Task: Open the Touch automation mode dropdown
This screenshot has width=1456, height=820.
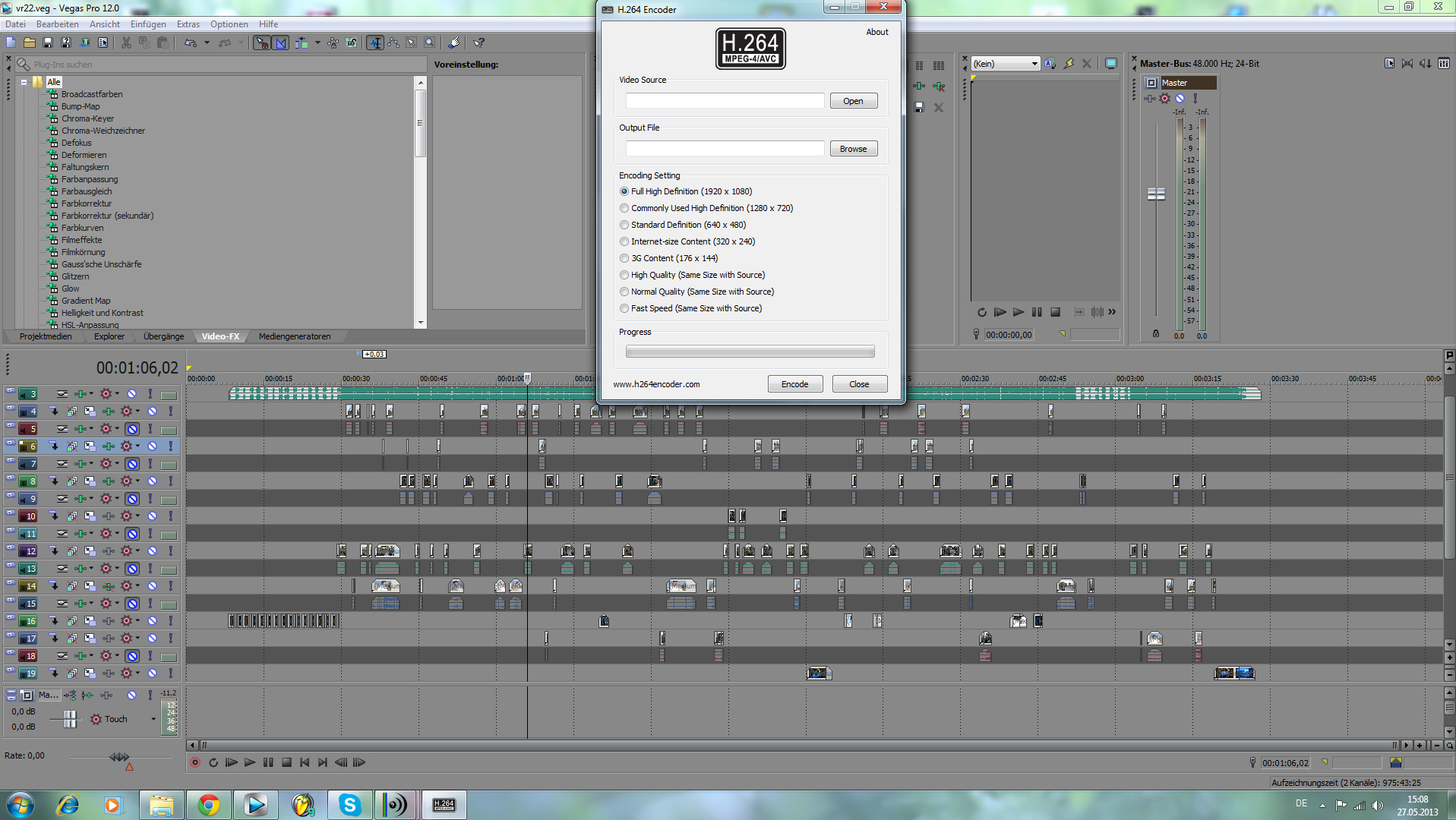Action: coord(153,719)
